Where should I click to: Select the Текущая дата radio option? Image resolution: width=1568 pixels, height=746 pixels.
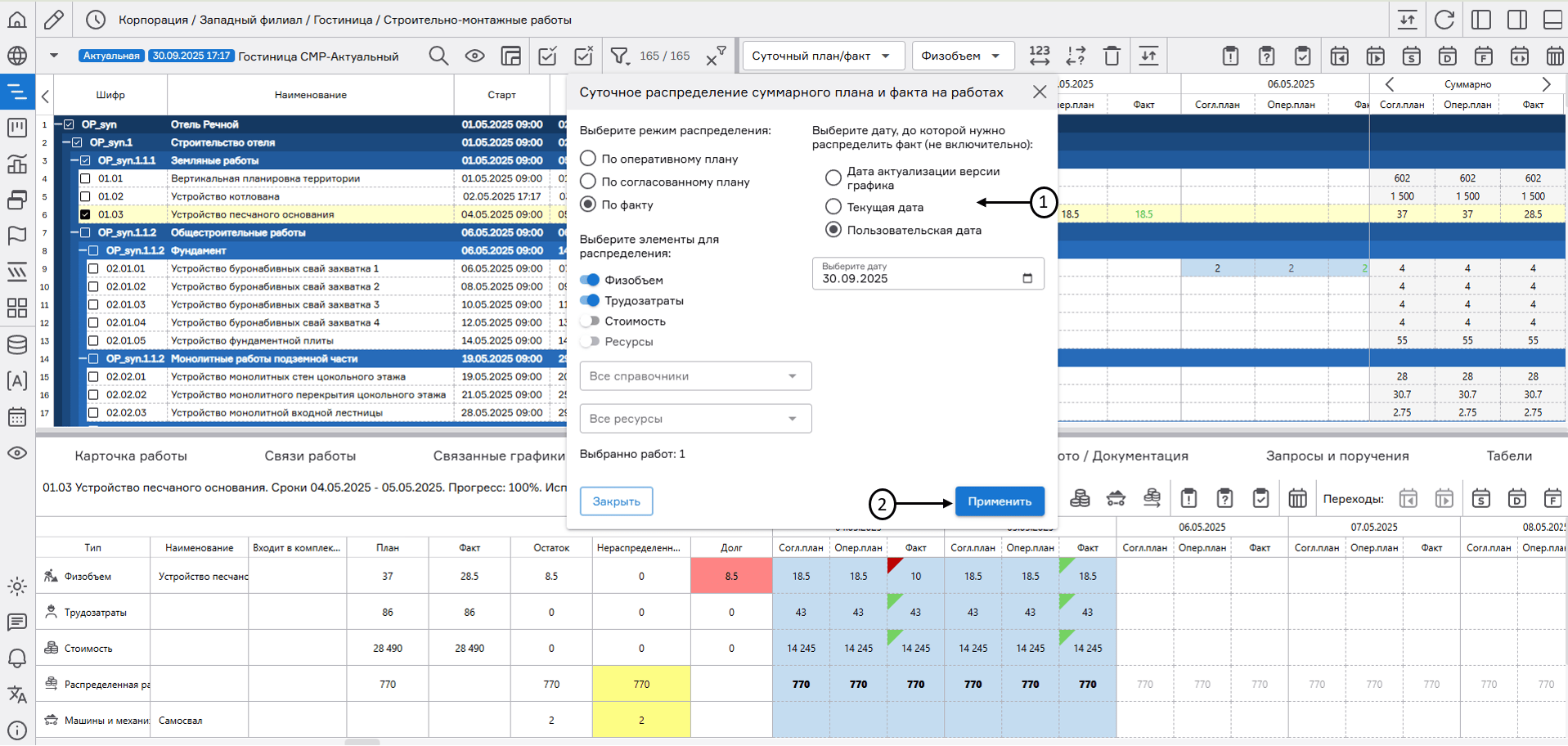click(833, 207)
